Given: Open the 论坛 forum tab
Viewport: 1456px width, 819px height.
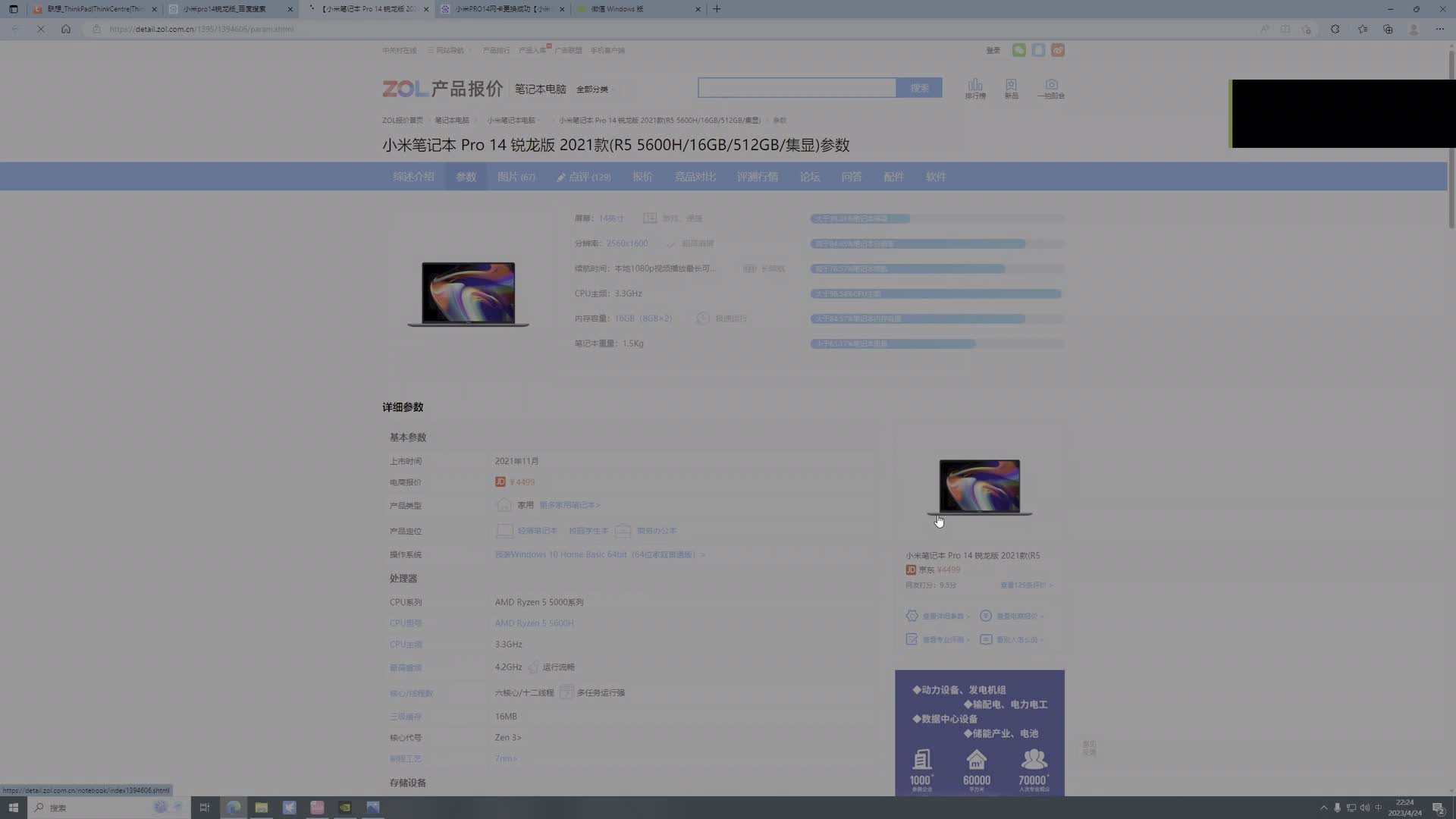Looking at the screenshot, I should pyautogui.click(x=809, y=177).
